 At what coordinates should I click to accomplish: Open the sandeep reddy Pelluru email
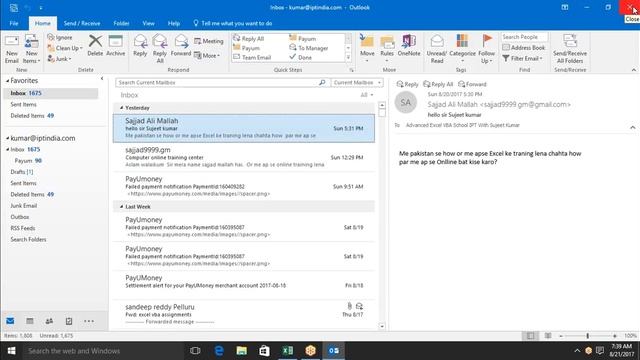[x=244, y=314]
